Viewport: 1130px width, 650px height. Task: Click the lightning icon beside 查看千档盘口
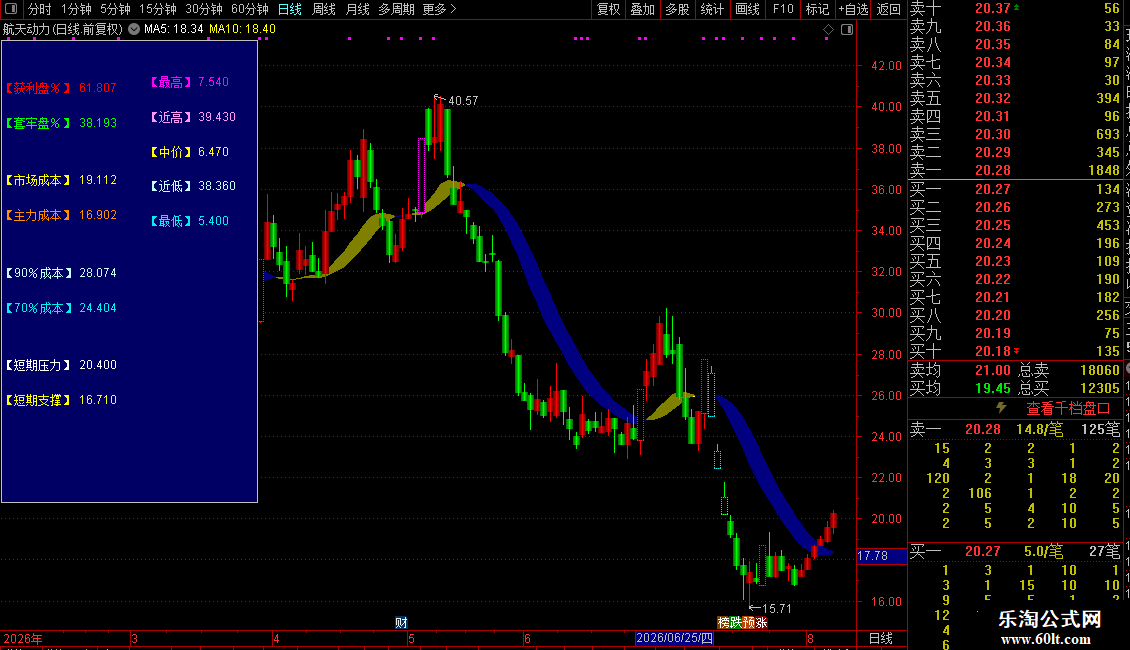tap(1001, 408)
